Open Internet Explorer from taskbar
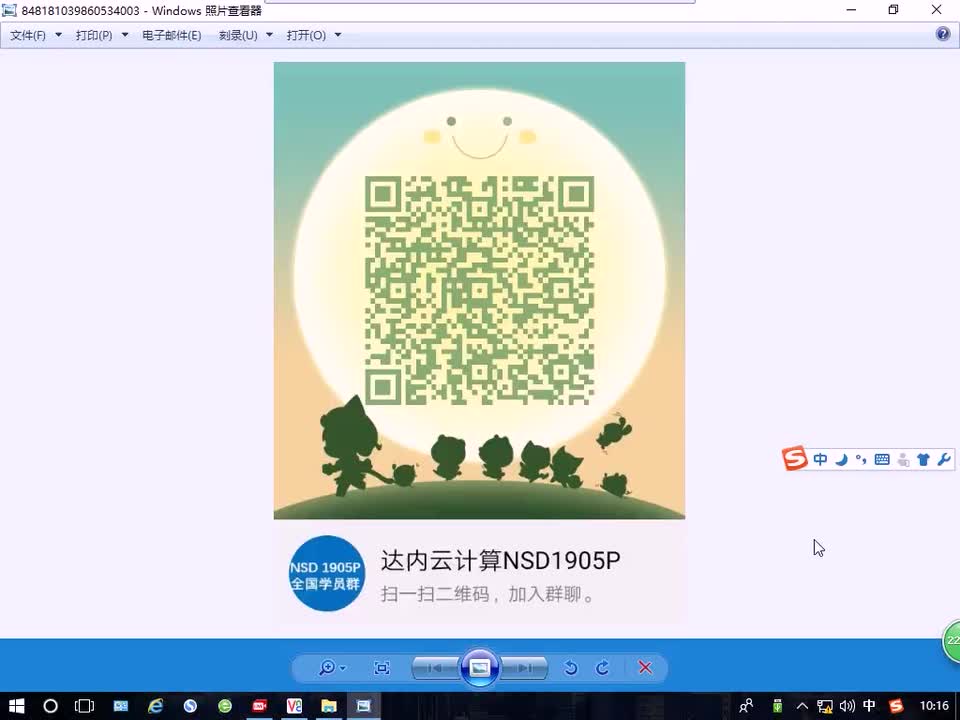Image resolution: width=960 pixels, height=720 pixels. [156, 706]
